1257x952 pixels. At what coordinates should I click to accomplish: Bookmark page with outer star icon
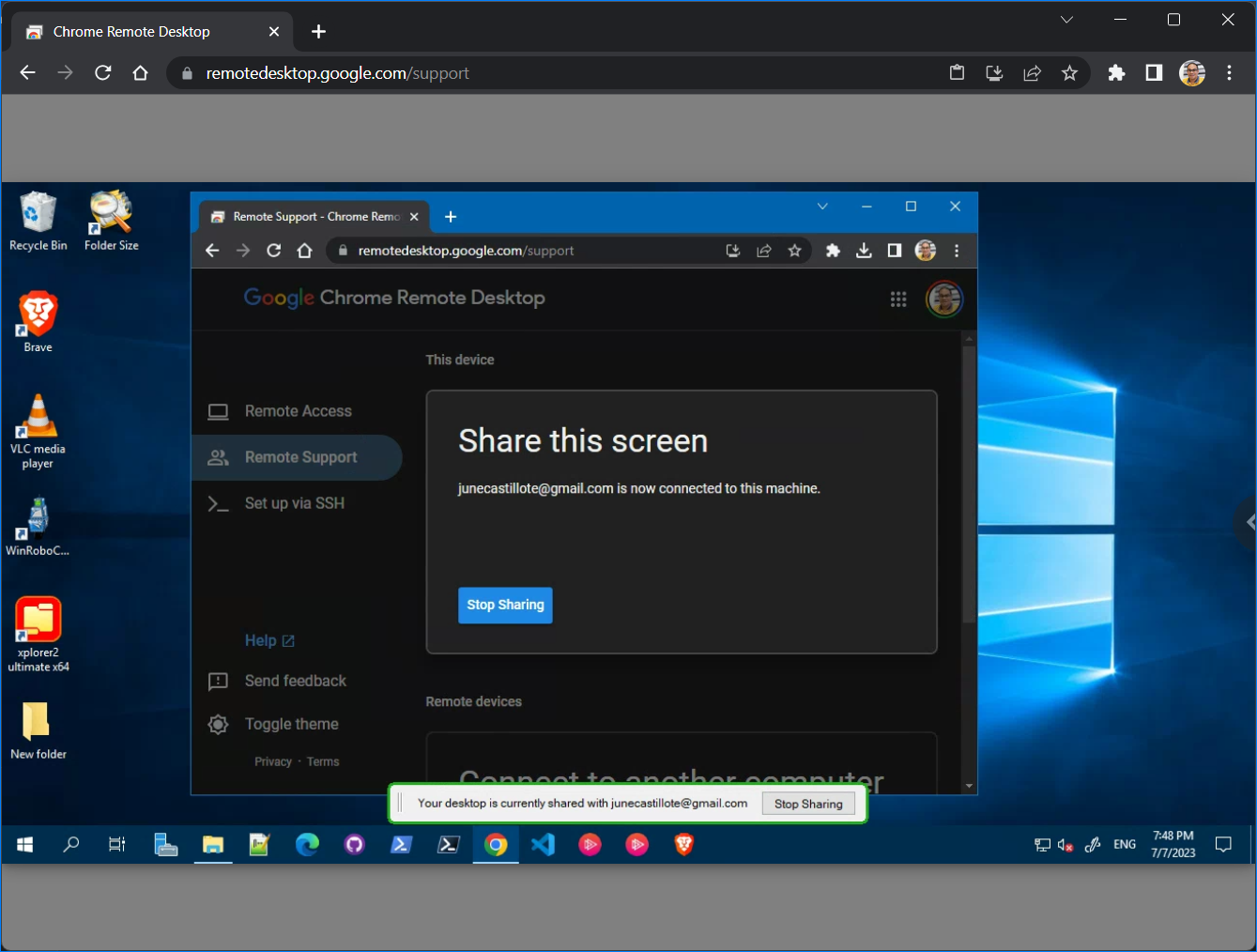click(1069, 73)
